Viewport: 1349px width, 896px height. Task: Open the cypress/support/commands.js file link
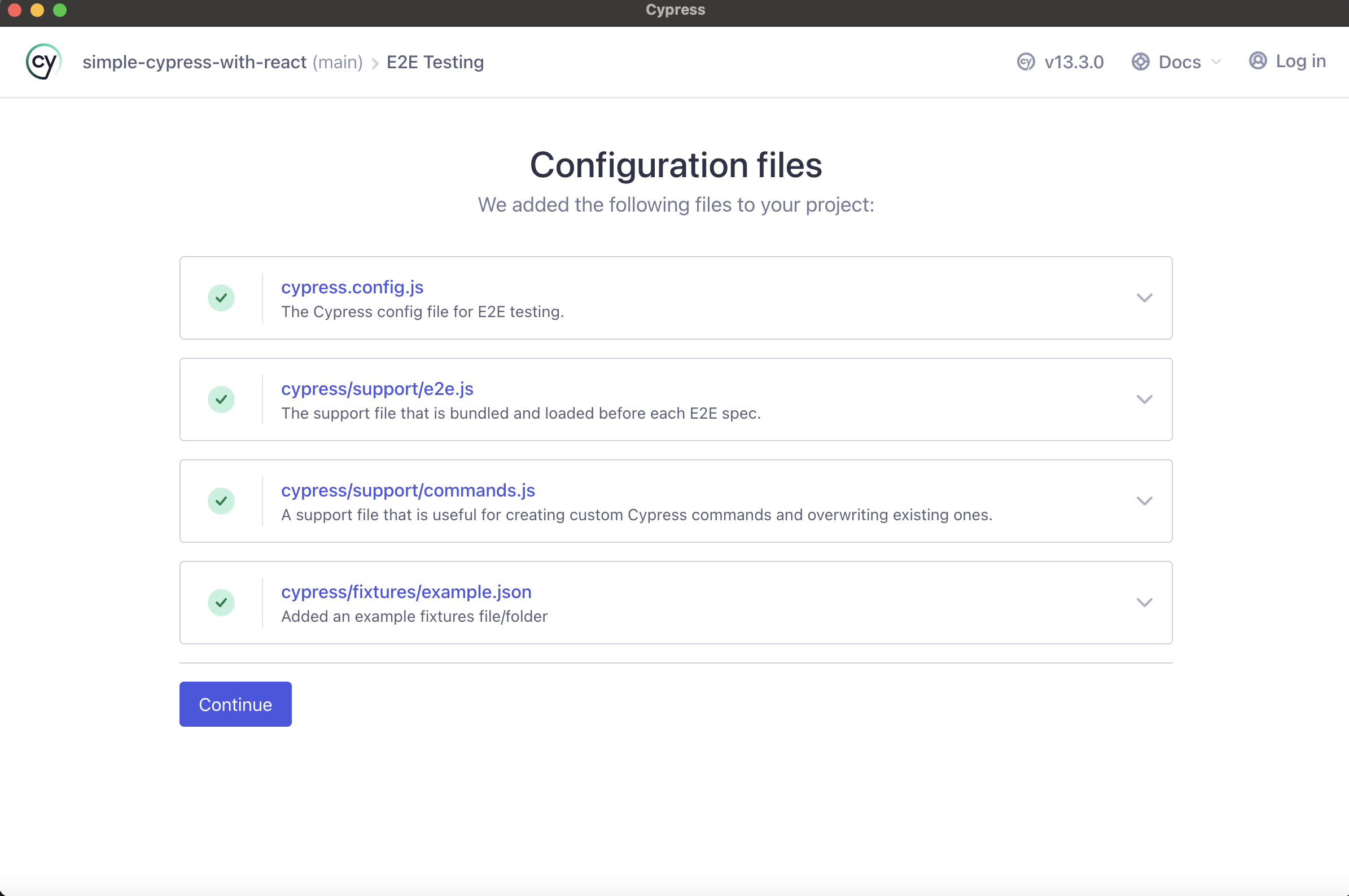point(408,490)
